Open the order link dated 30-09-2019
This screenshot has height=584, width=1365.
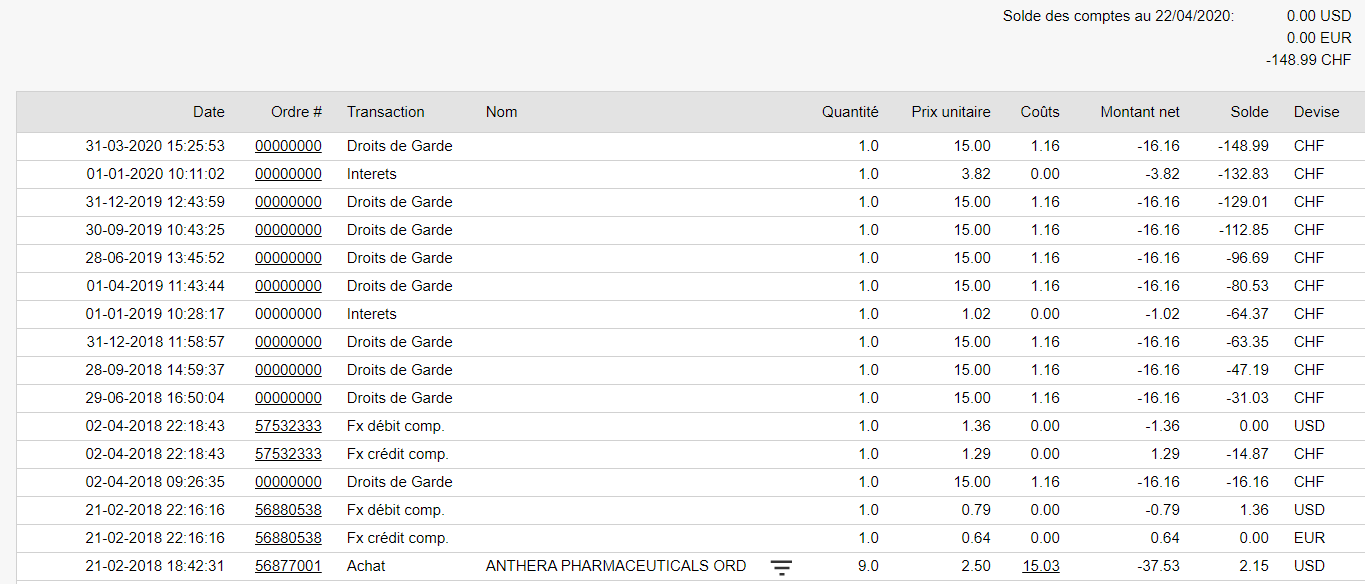288,230
